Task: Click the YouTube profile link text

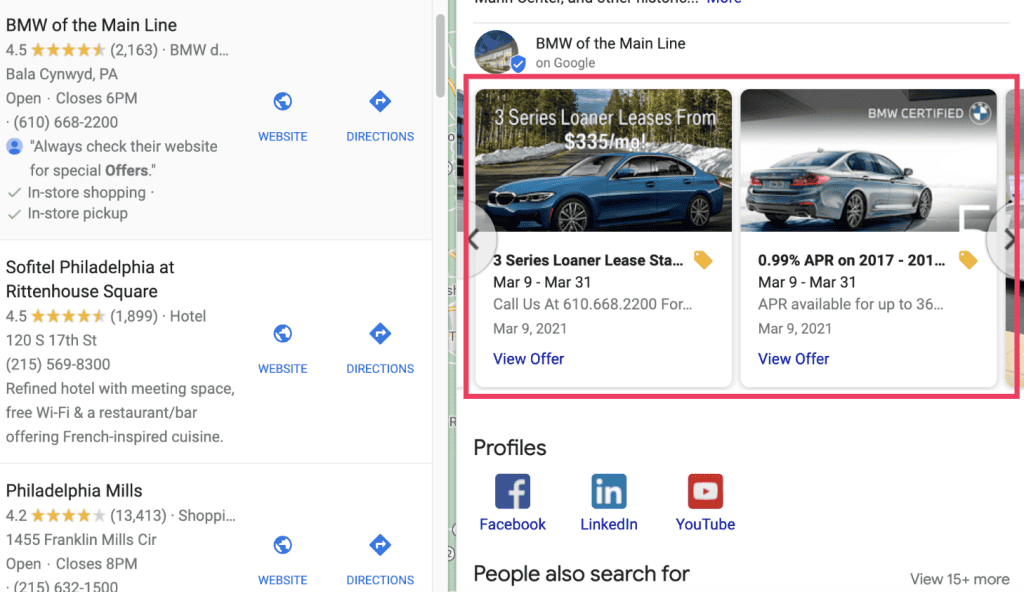Action: [705, 524]
